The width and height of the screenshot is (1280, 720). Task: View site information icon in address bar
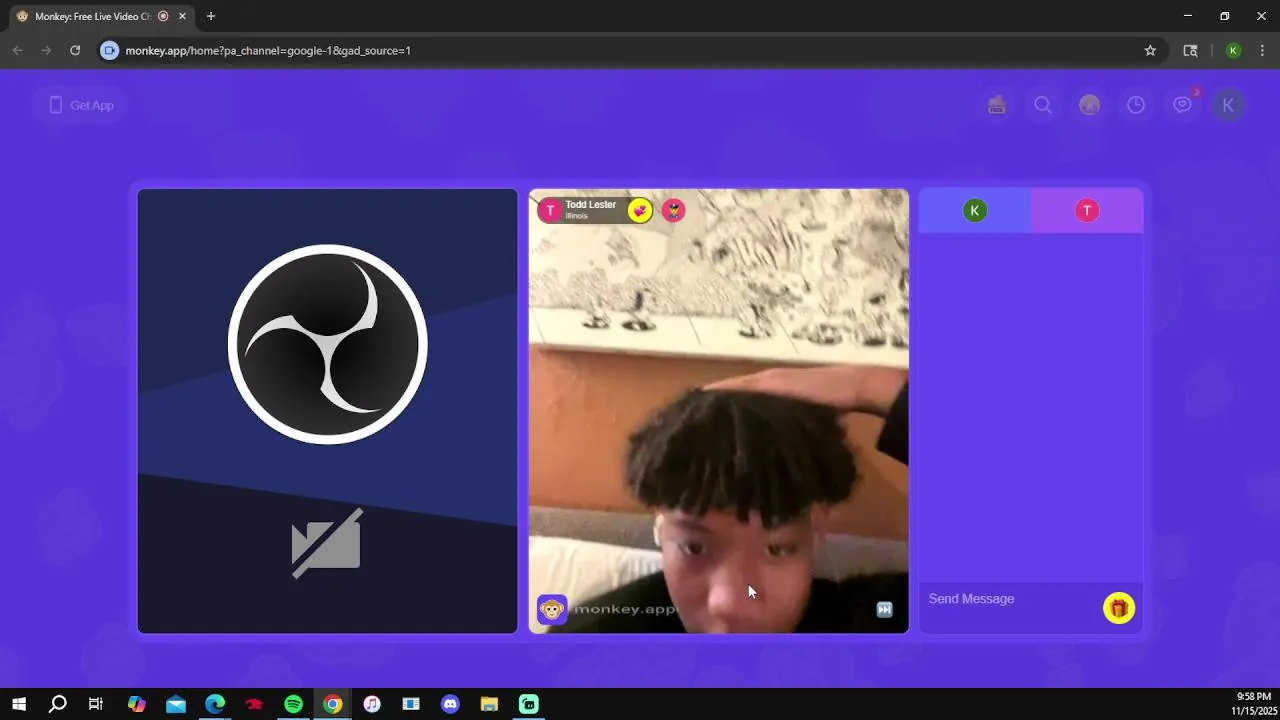[110, 50]
